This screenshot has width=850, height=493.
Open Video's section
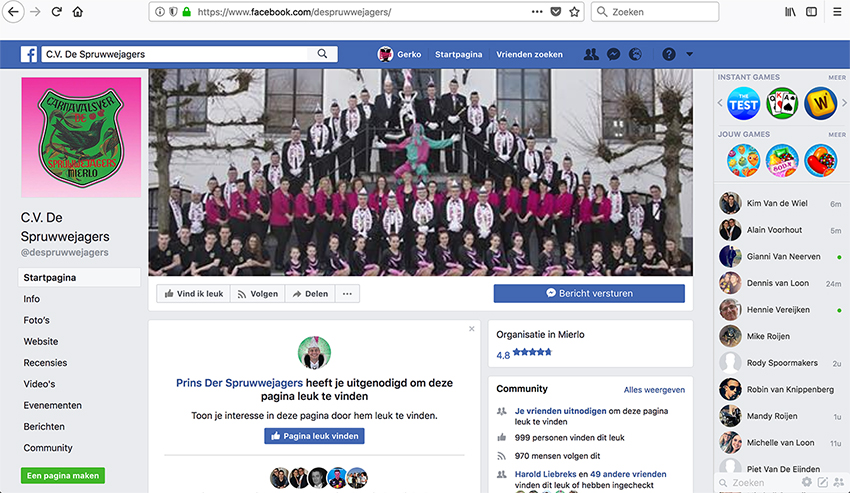pos(39,383)
